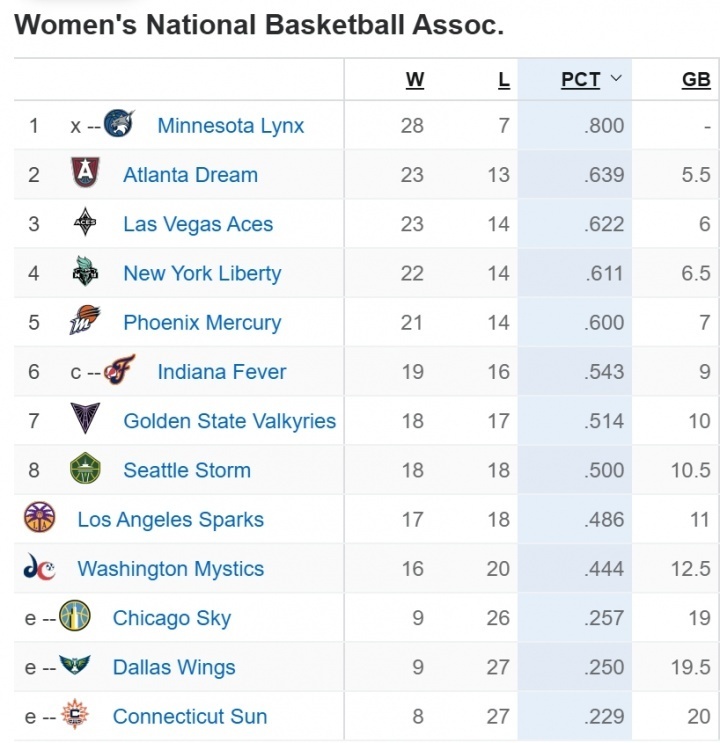Image resolution: width=720 pixels, height=743 pixels.
Task: Click the Atlanta Dream team logo
Action: click(x=86, y=174)
